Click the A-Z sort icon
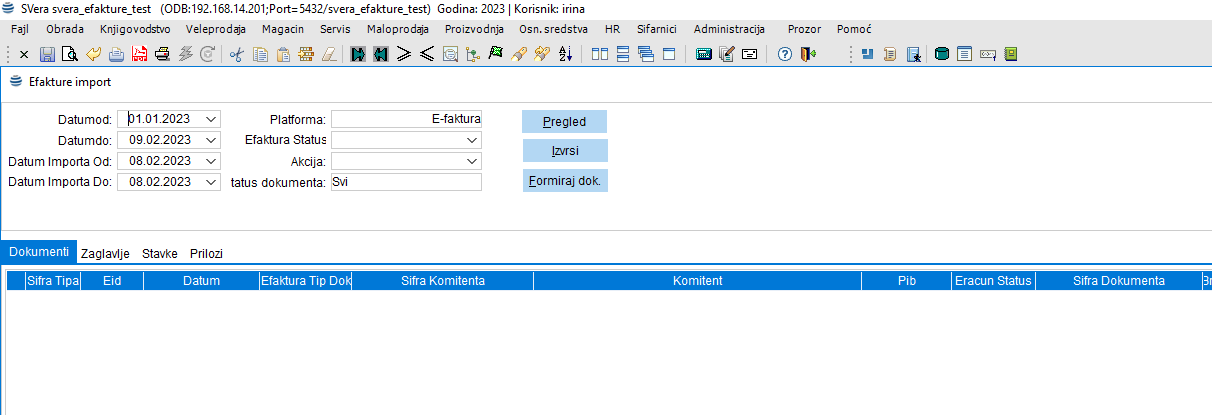 (x=565, y=54)
